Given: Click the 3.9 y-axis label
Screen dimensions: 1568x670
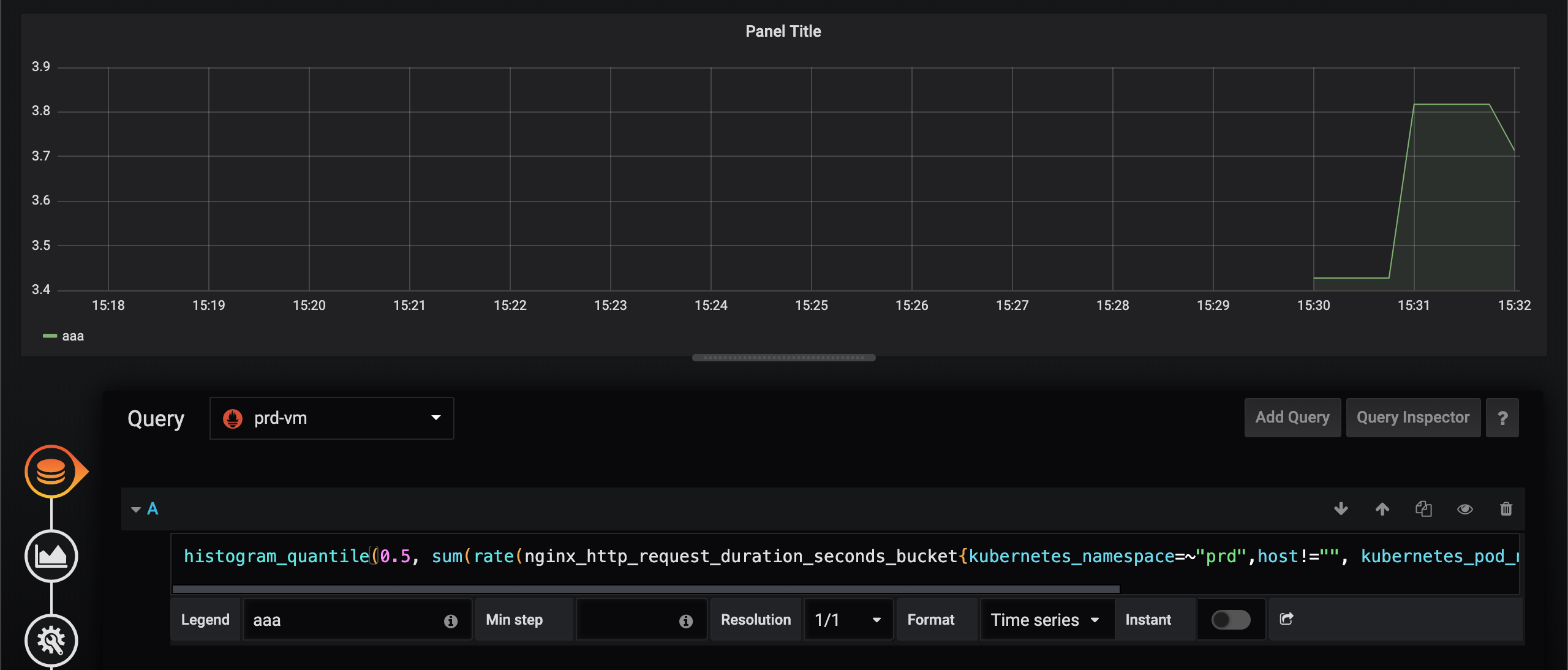Looking at the screenshot, I should pos(41,66).
